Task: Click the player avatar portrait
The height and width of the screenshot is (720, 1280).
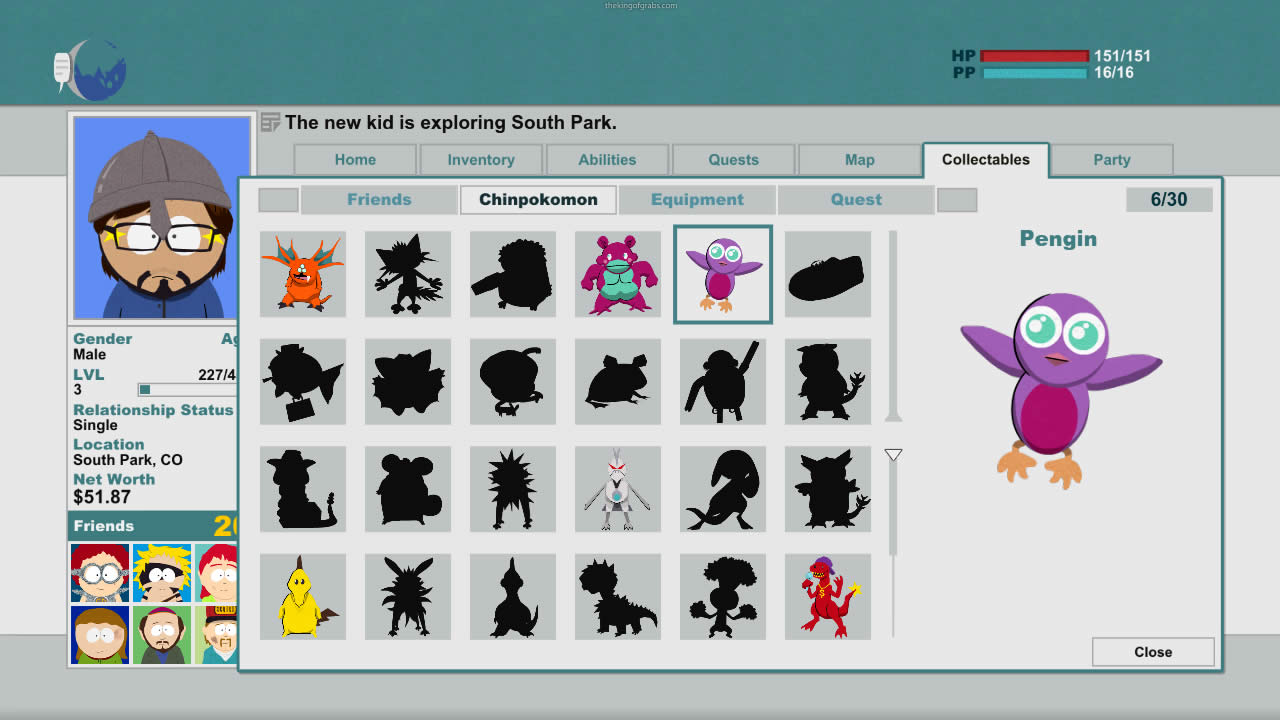Action: (161, 217)
